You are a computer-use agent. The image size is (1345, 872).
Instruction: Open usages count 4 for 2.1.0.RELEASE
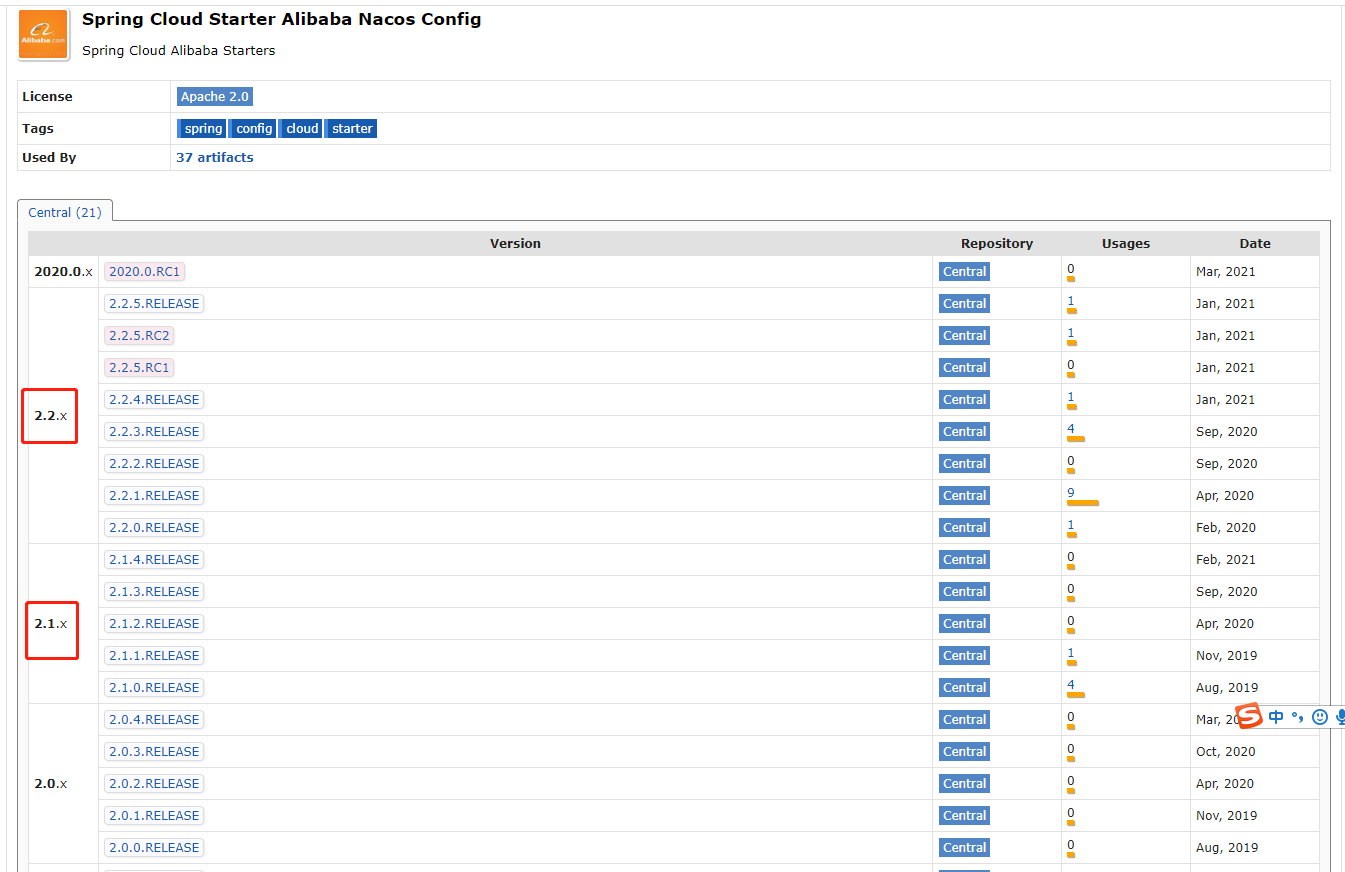pos(1071,685)
